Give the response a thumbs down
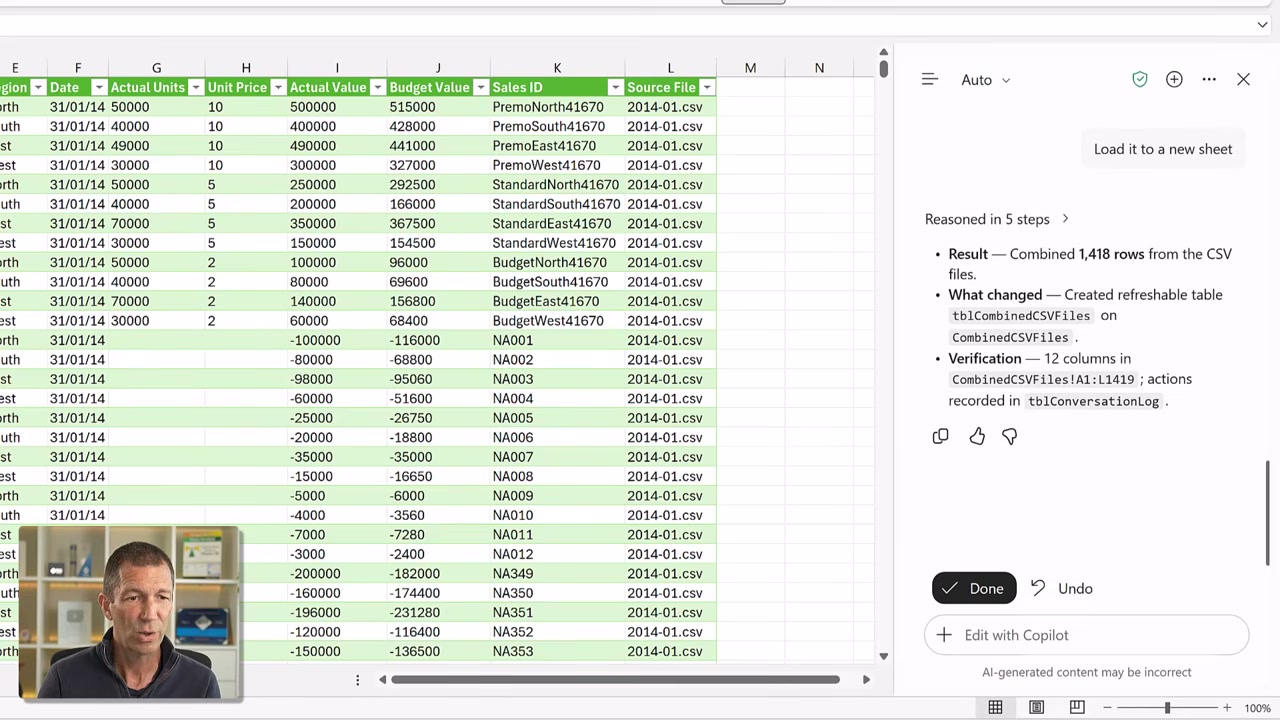 1010,436
